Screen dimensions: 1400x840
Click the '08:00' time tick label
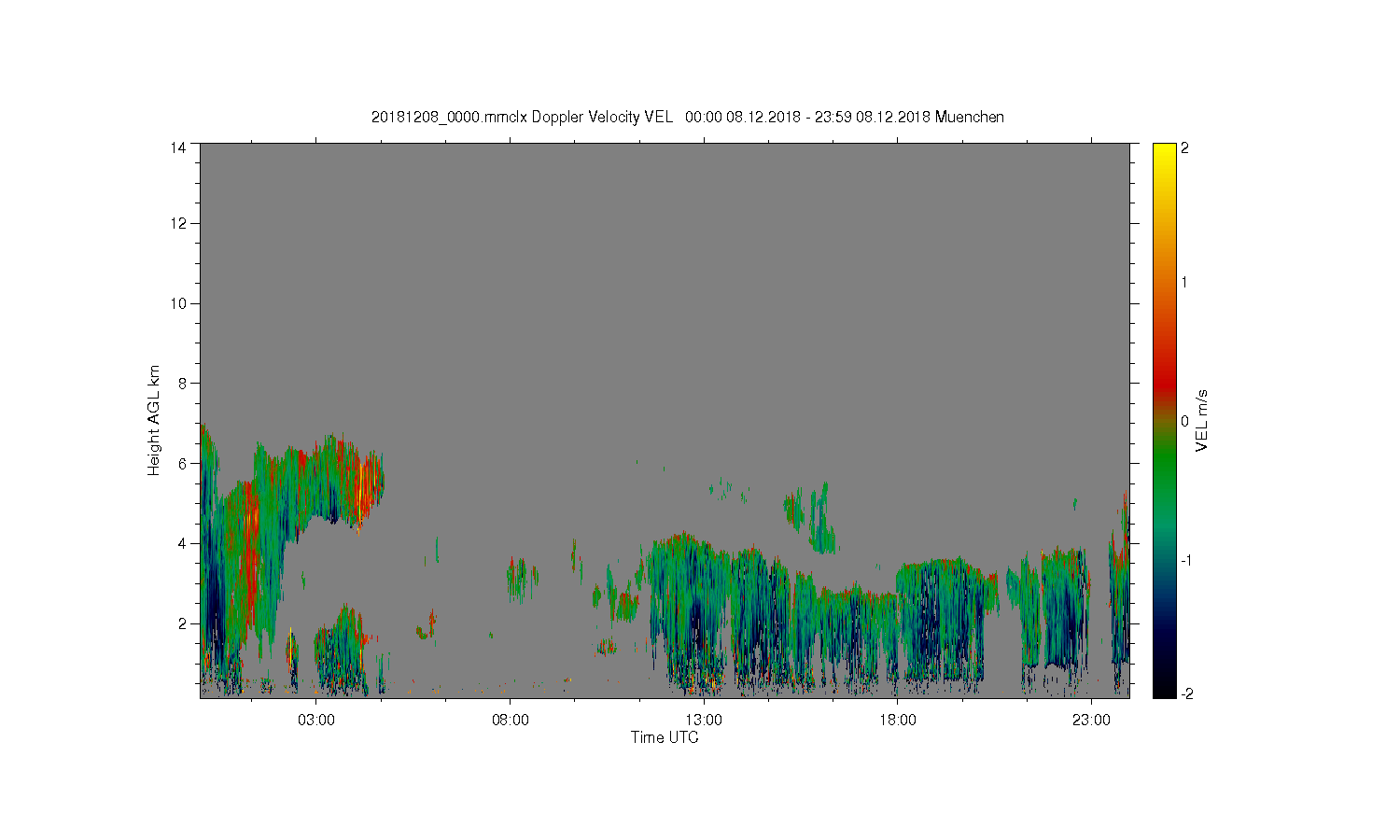[x=510, y=721]
